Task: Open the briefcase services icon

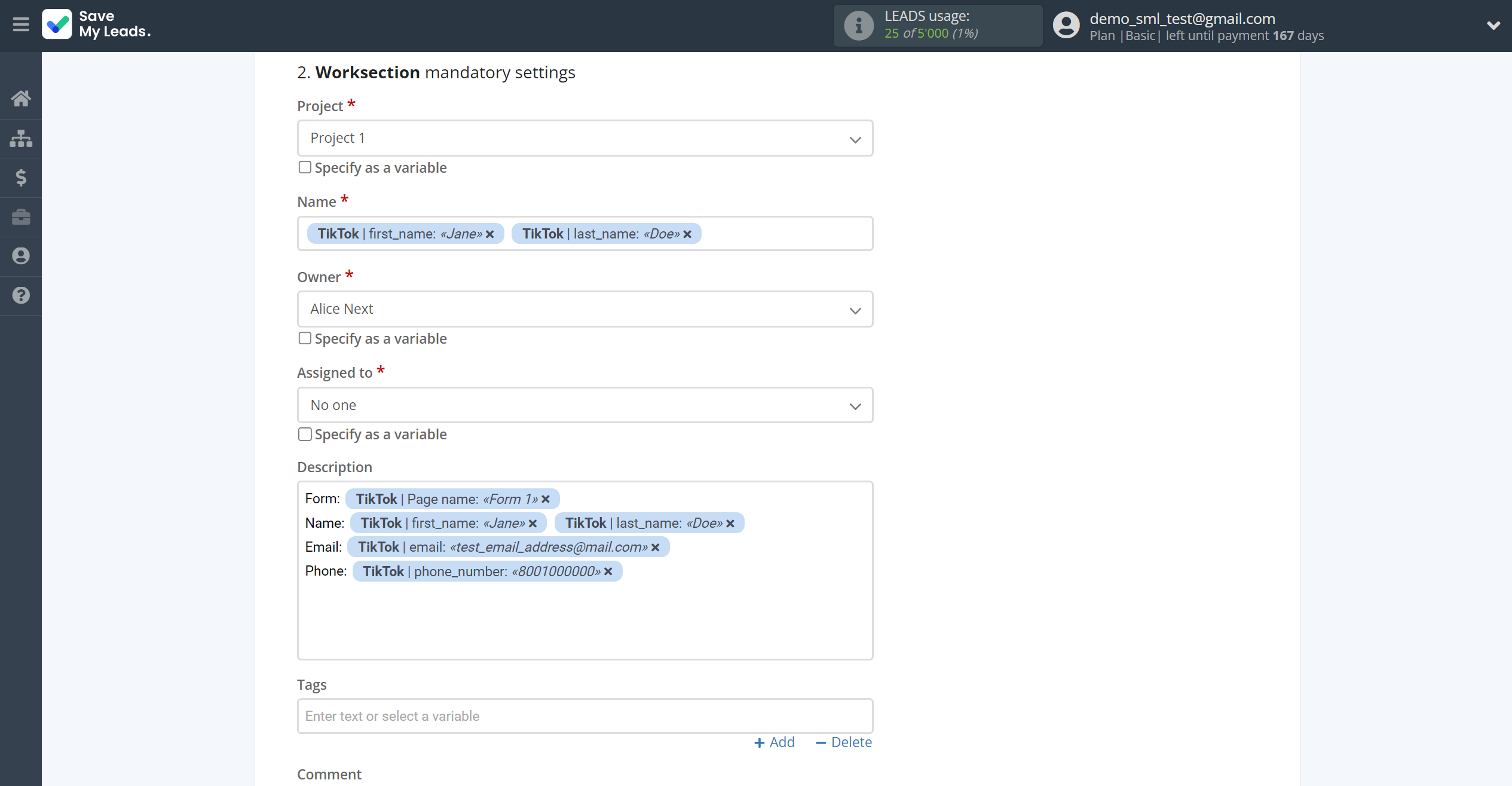Action: tap(21, 216)
